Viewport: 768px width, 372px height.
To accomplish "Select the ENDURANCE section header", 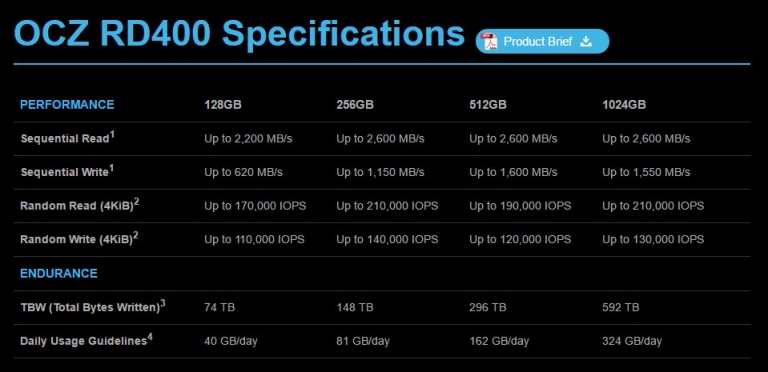I will (59, 273).
